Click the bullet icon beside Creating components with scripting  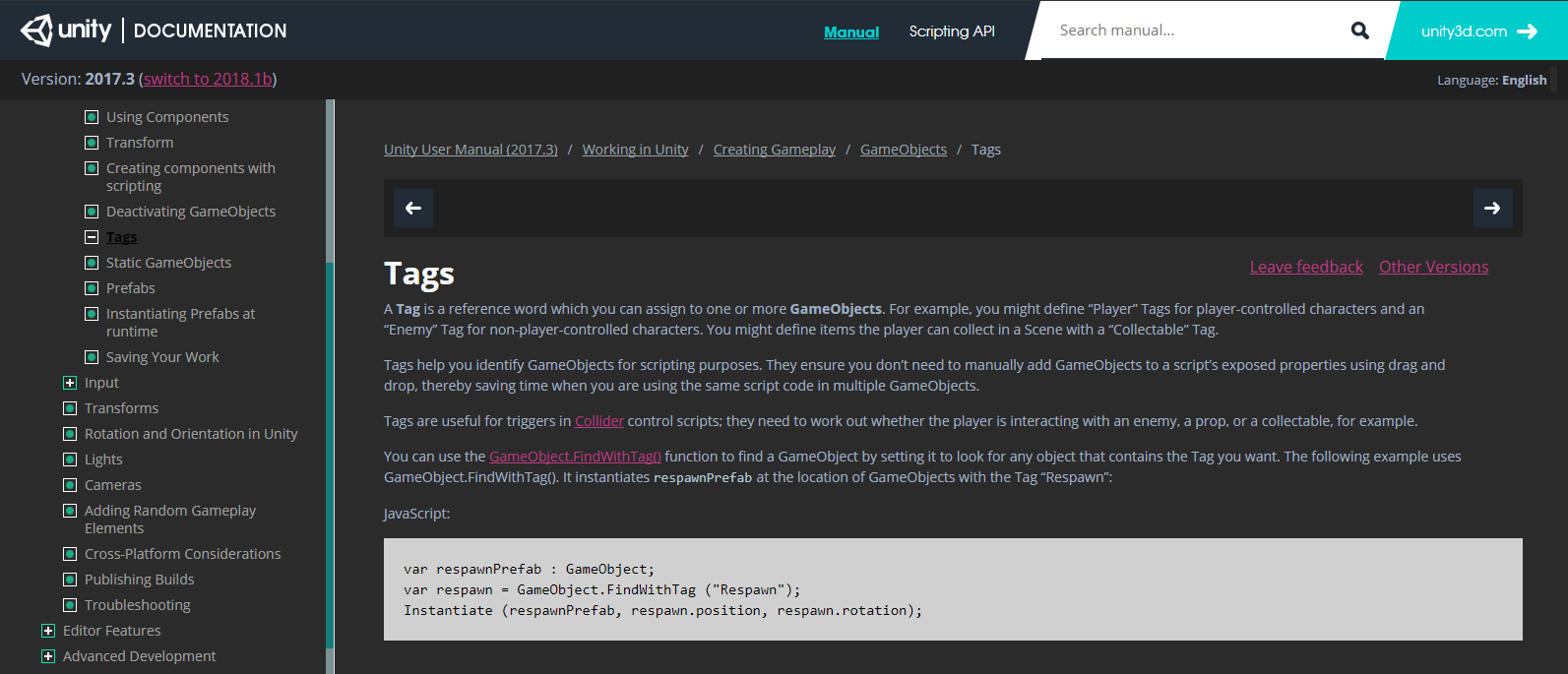click(92, 168)
